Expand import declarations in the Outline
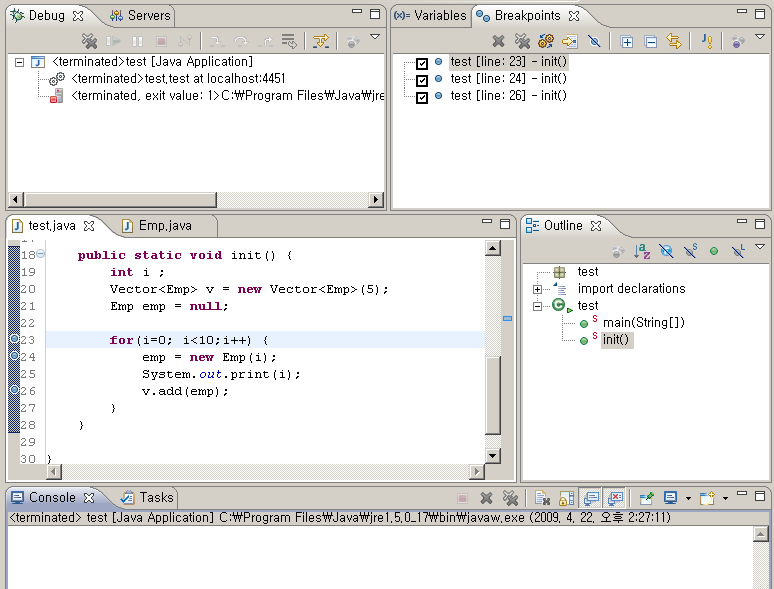Screen dimensions: 774x589 (538, 289)
